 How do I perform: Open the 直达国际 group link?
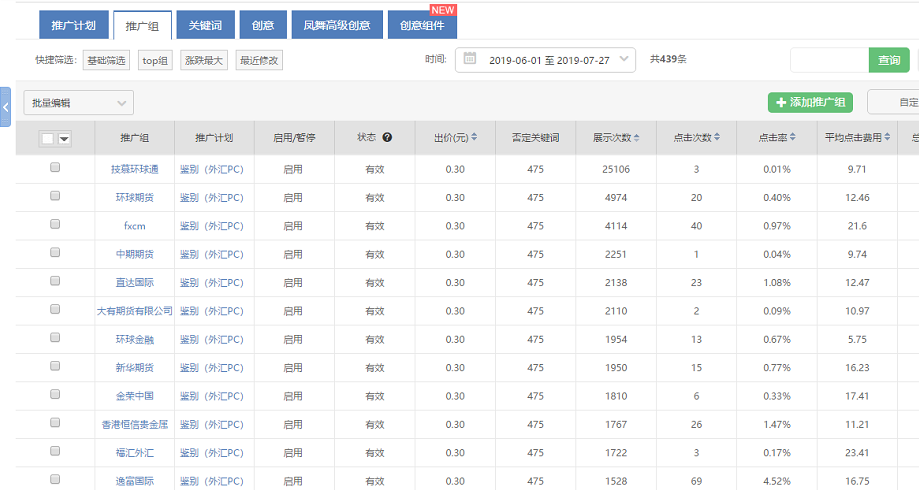(x=135, y=283)
